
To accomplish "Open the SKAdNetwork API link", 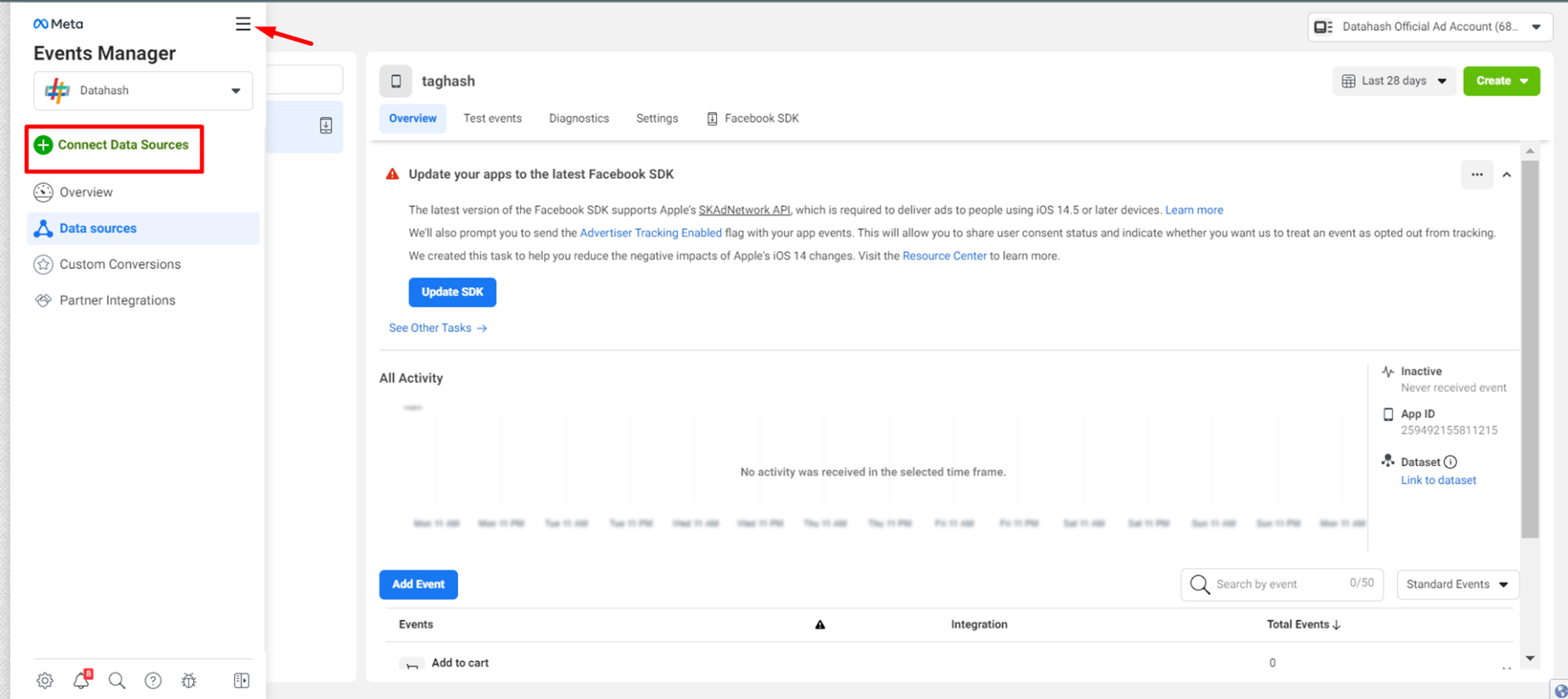I will click(x=744, y=210).
